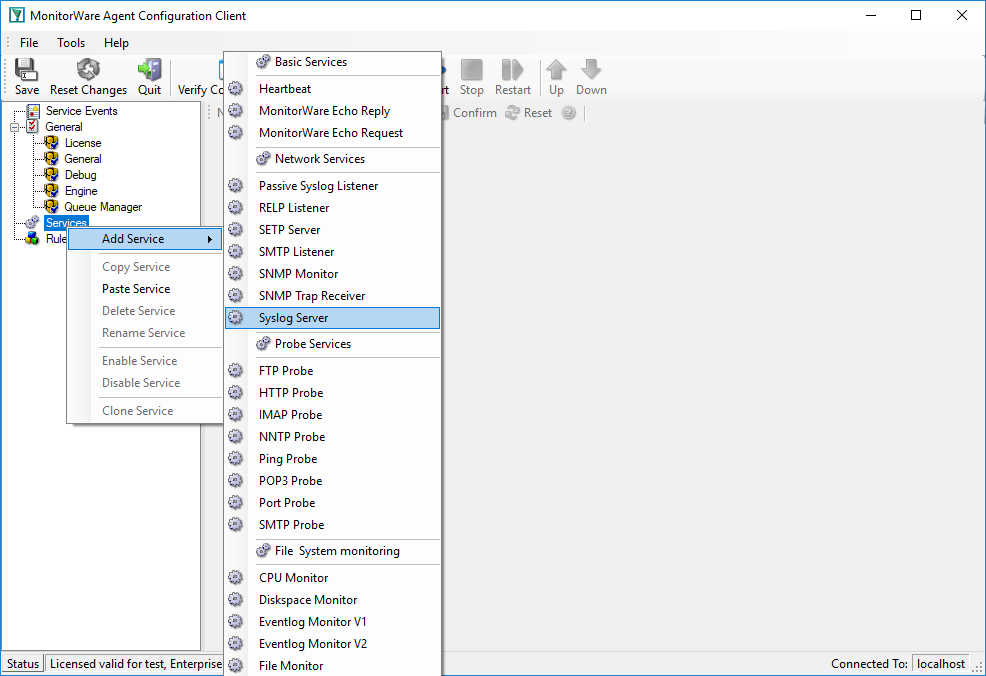Click the Stop service toolbar icon
Screen dimensions: 986x676
click(x=472, y=70)
